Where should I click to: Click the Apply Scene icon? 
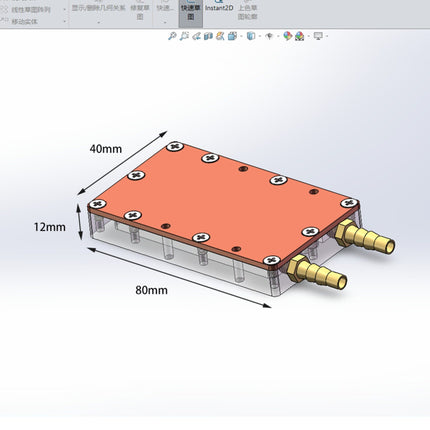pyautogui.click(x=299, y=36)
